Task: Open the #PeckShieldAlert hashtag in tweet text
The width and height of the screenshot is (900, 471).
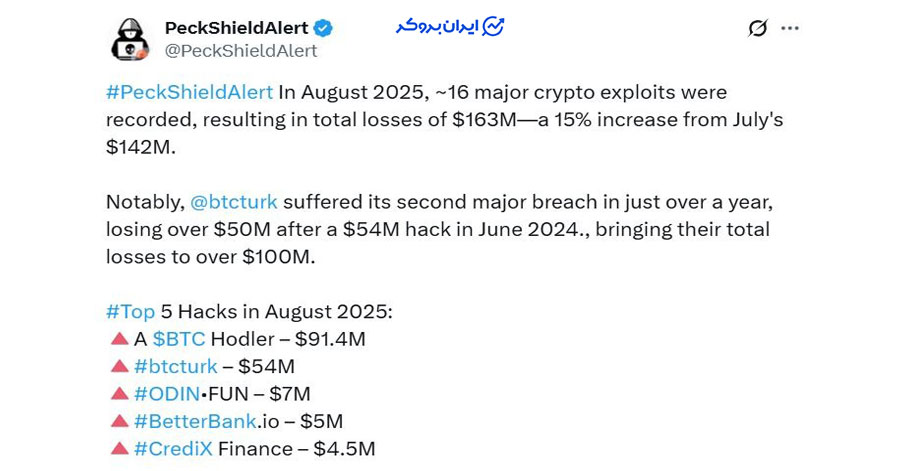Action: coord(189,92)
